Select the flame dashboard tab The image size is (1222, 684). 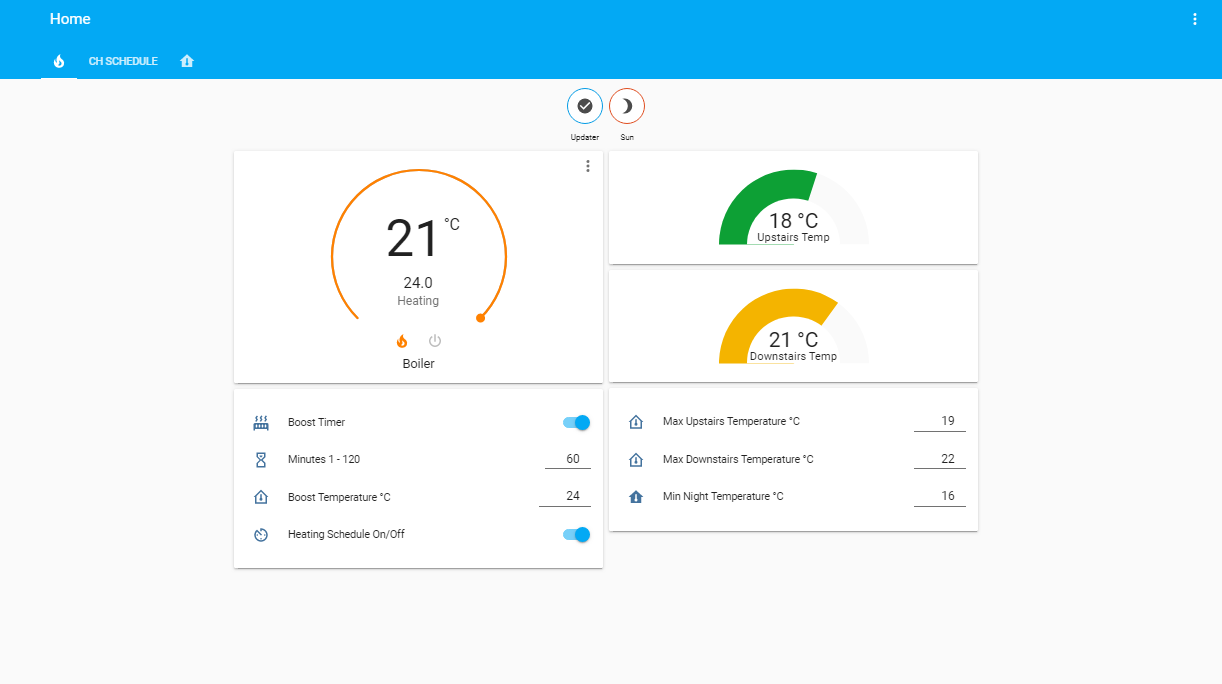pos(59,61)
